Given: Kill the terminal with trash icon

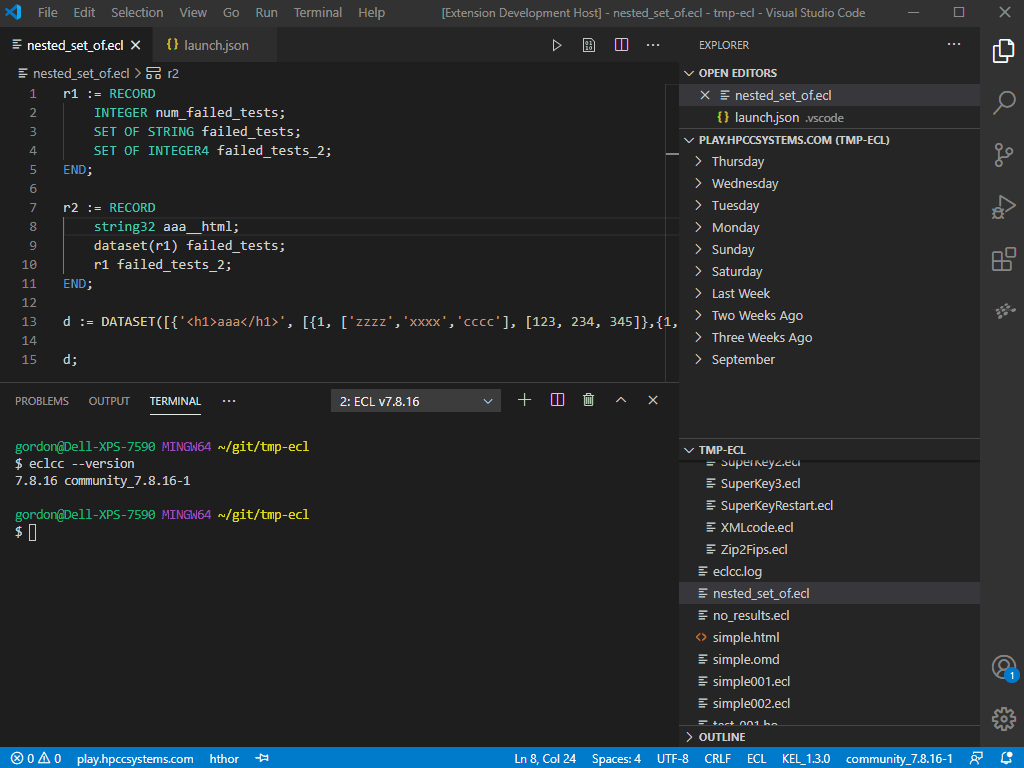Looking at the screenshot, I should pos(588,400).
